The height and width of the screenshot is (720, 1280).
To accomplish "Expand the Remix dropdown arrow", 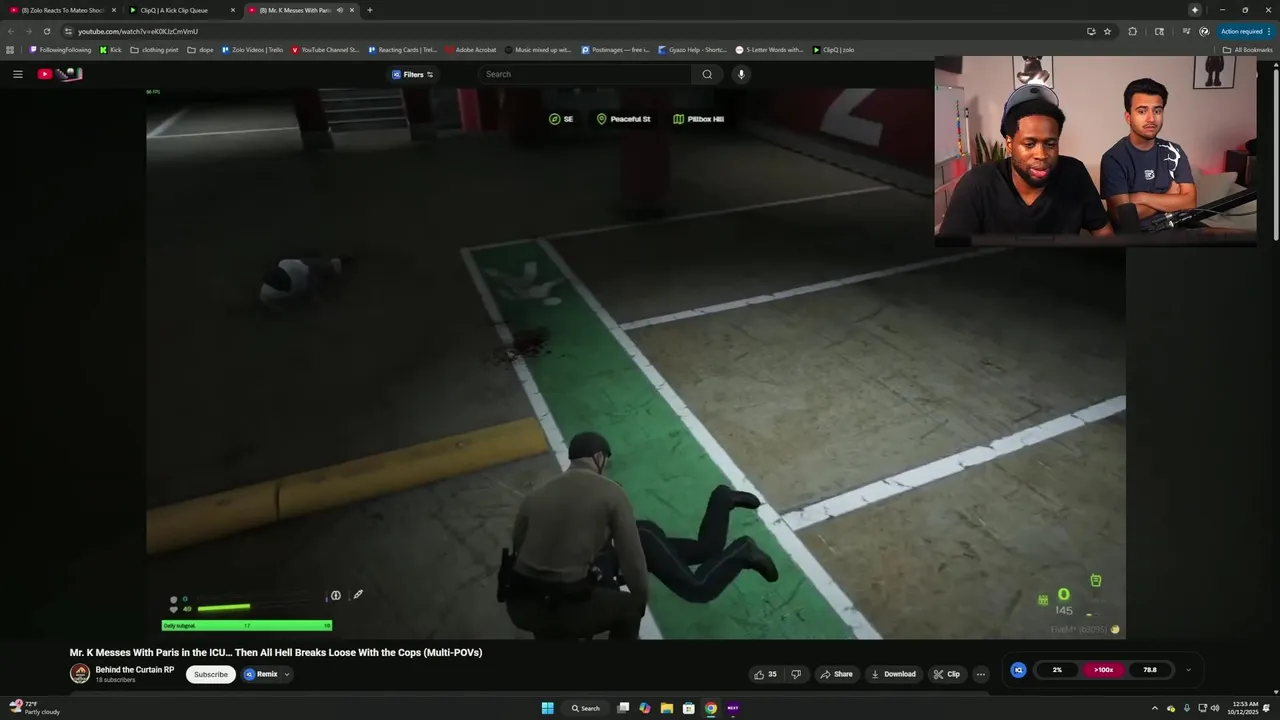I will point(287,674).
